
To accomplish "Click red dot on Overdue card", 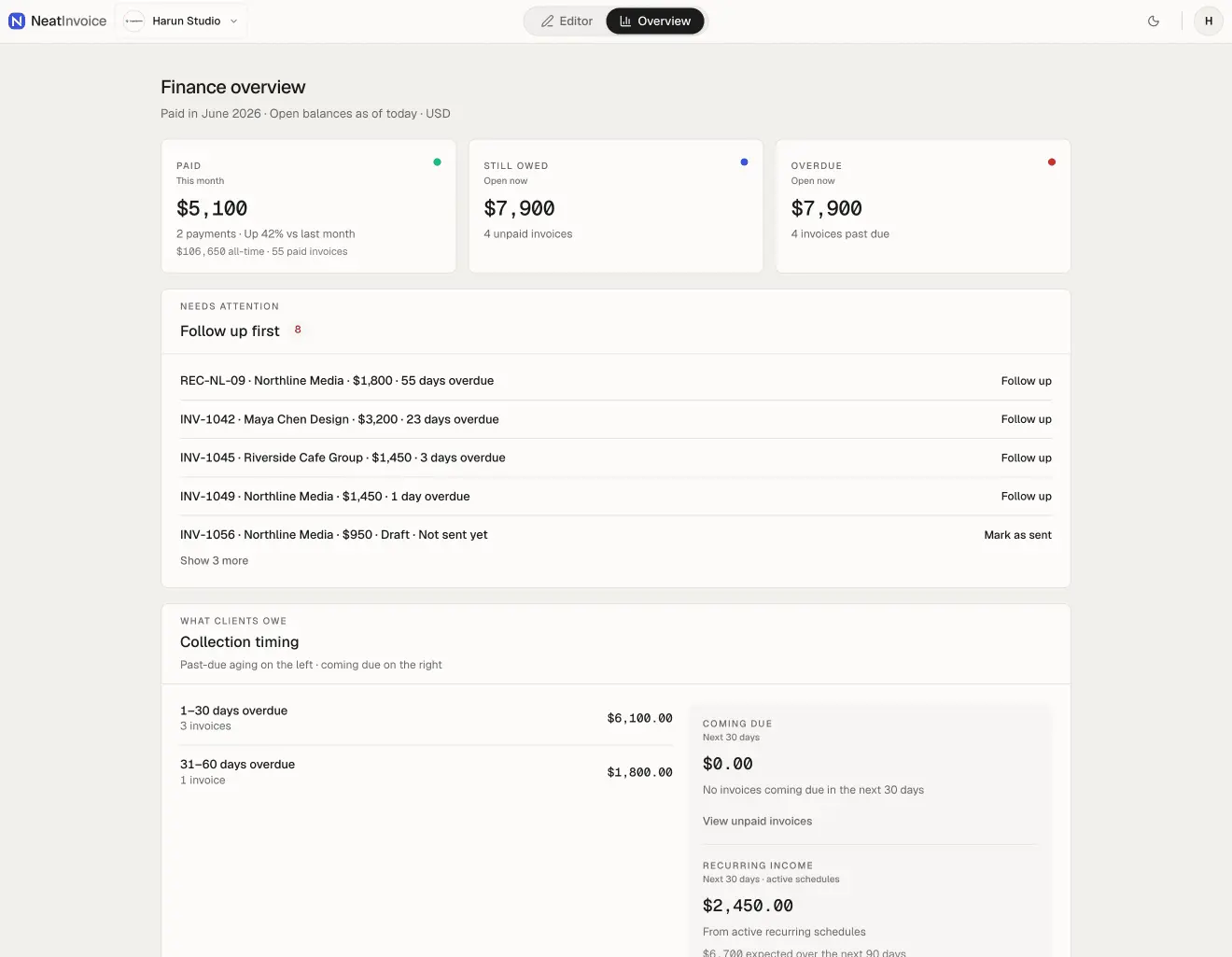I will coord(1052,162).
